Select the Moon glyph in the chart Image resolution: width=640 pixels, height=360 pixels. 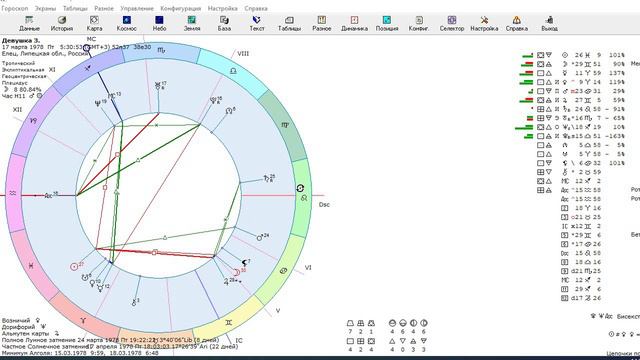pyautogui.click(x=236, y=272)
